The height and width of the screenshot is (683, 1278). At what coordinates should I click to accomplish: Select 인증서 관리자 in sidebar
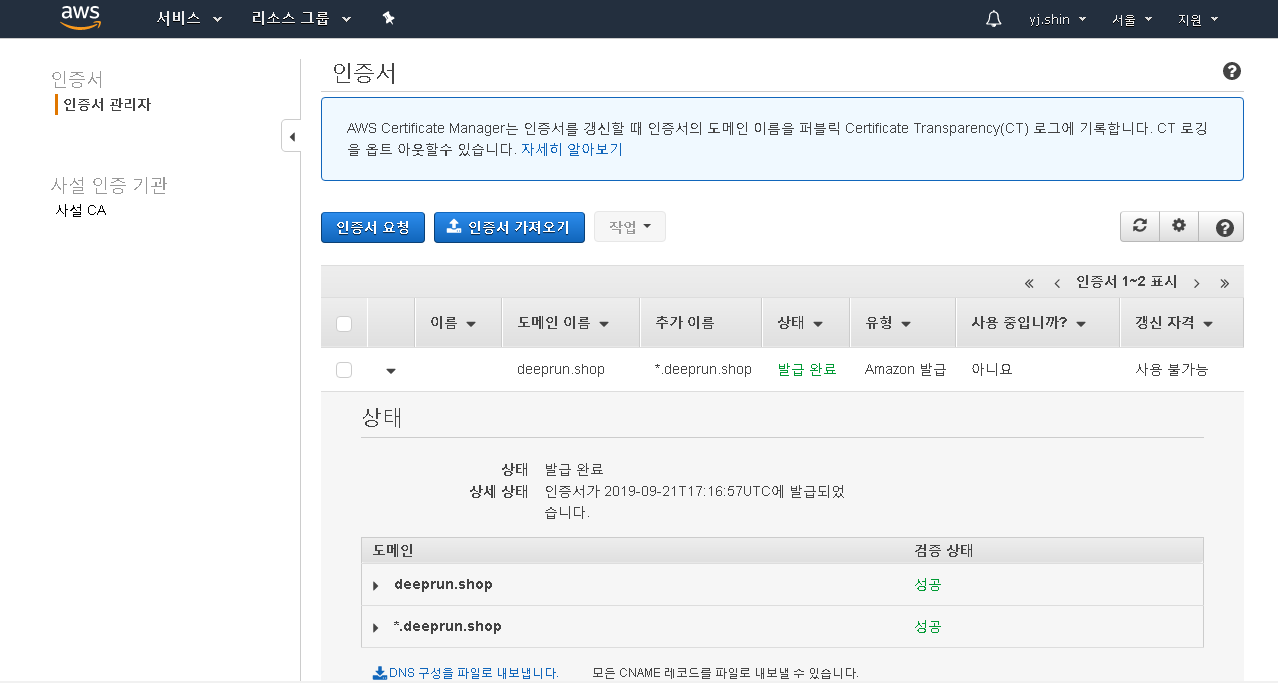click(107, 104)
